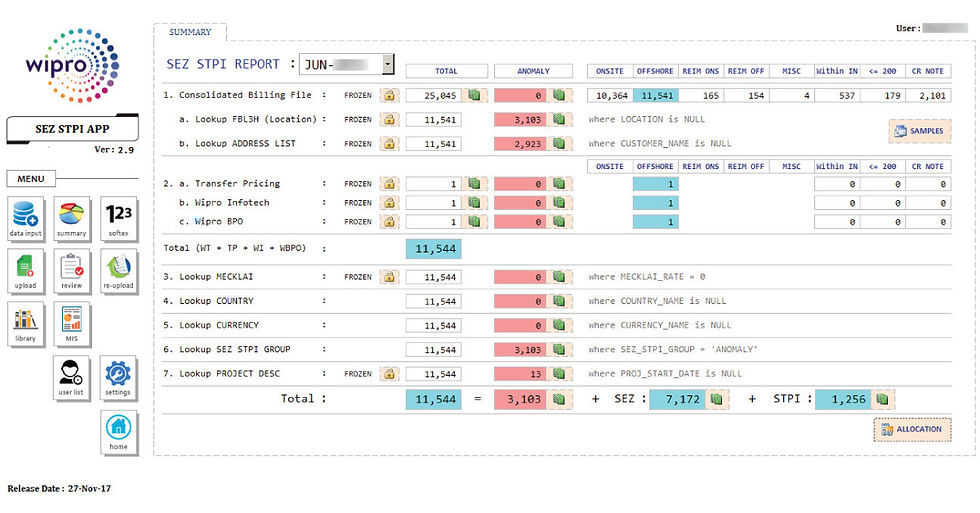
Task: Click the PROJECT DESC anomaly value 13
Action: point(521,374)
